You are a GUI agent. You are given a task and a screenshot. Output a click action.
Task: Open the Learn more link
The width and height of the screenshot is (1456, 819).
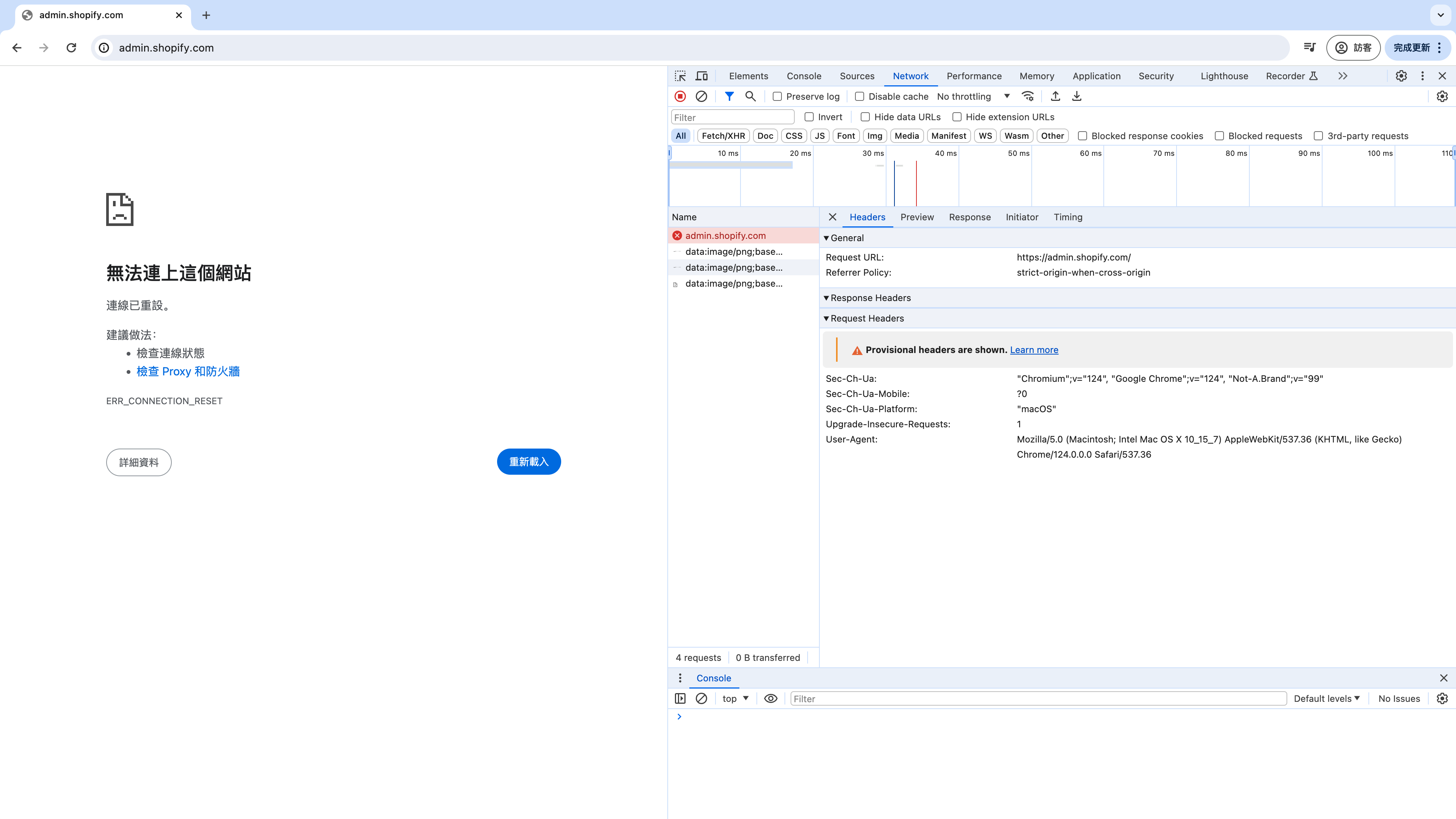(1034, 350)
